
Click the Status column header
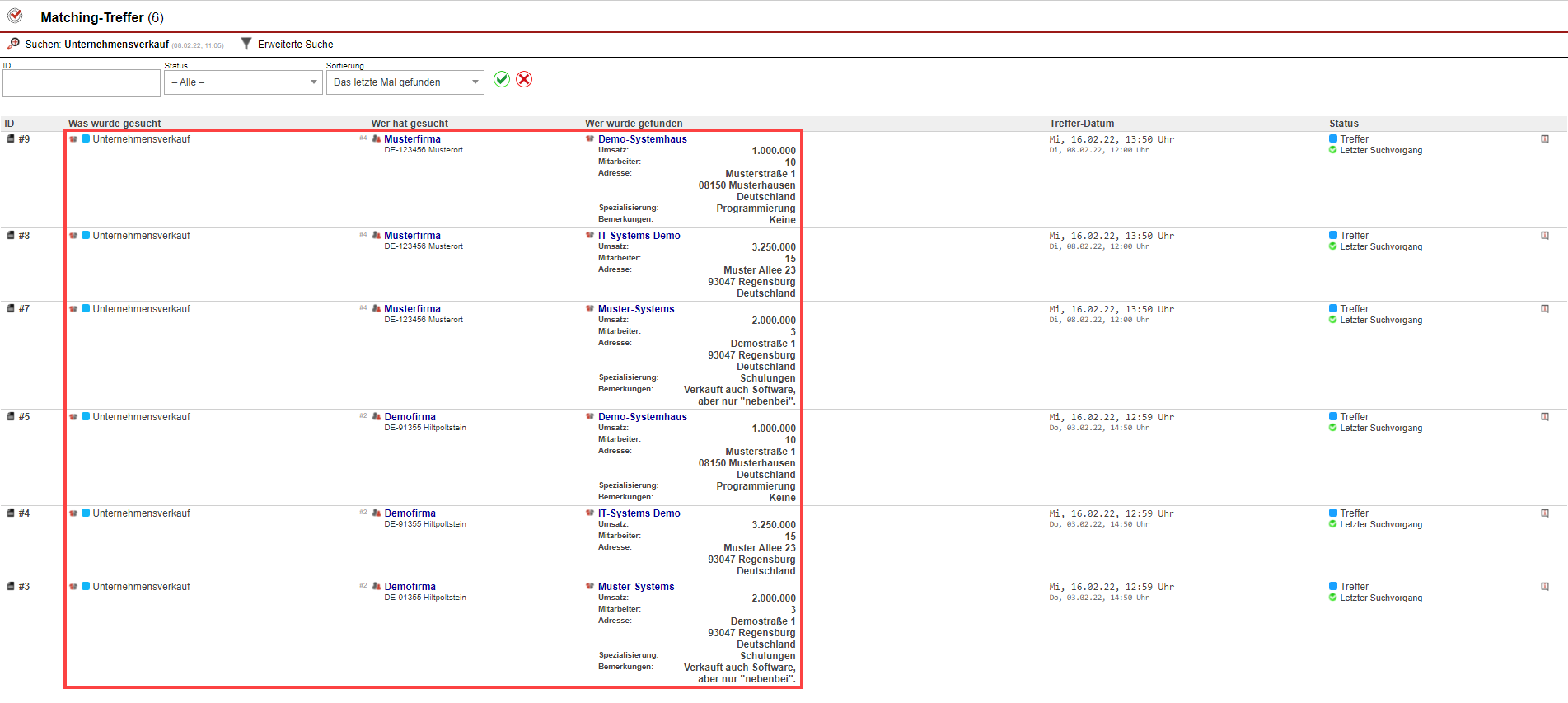coord(1343,124)
